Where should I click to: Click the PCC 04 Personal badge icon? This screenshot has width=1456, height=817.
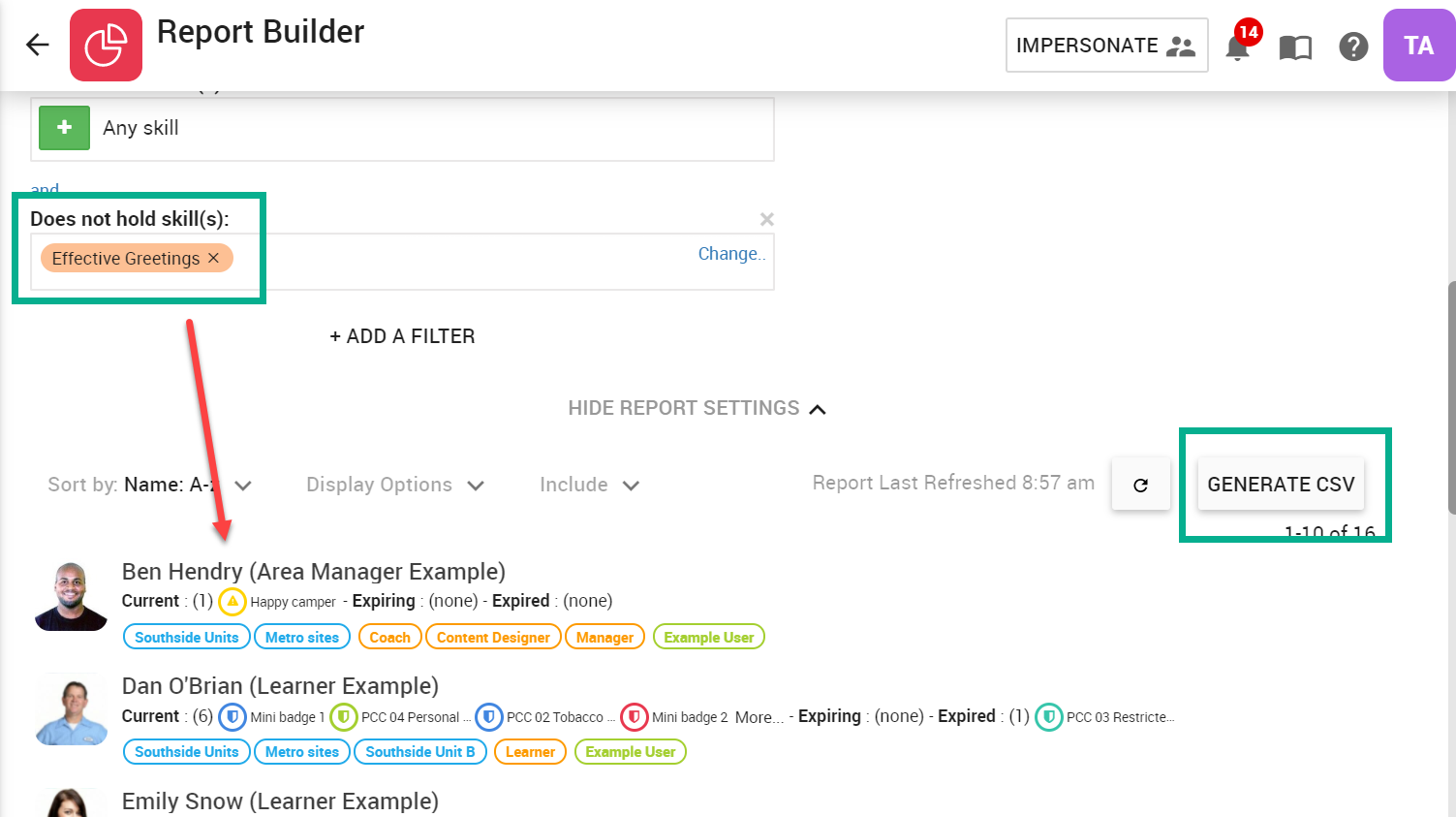click(x=344, y=717)
